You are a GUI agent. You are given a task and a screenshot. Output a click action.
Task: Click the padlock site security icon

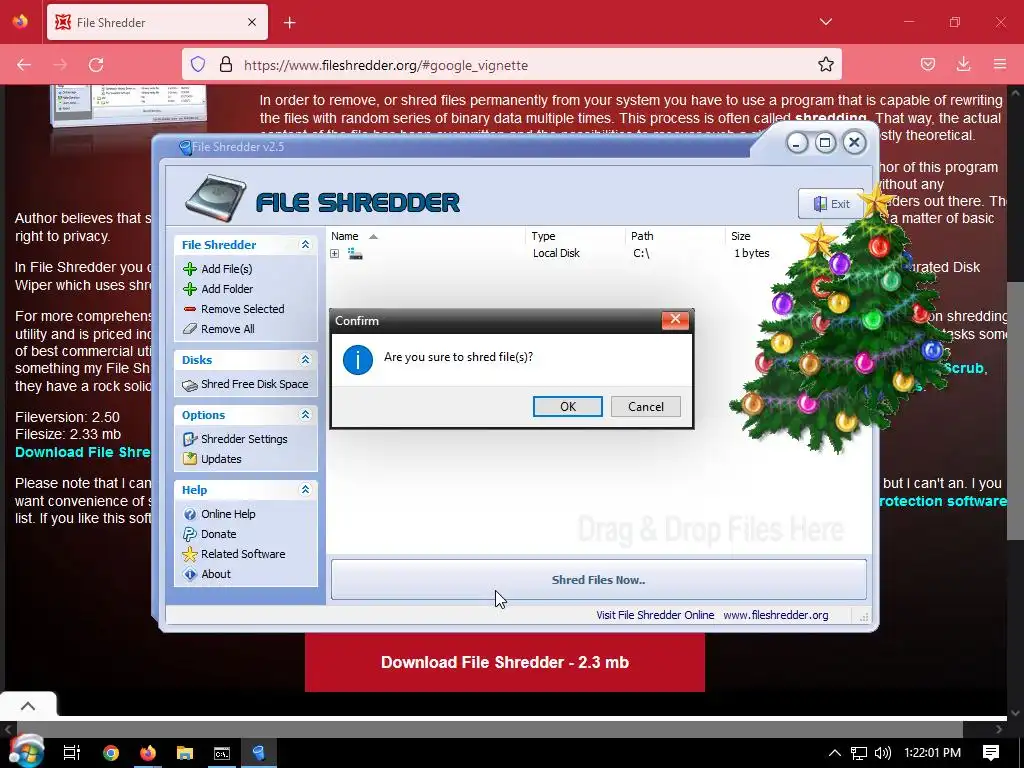pyautogui.click(x=226, y=65)
